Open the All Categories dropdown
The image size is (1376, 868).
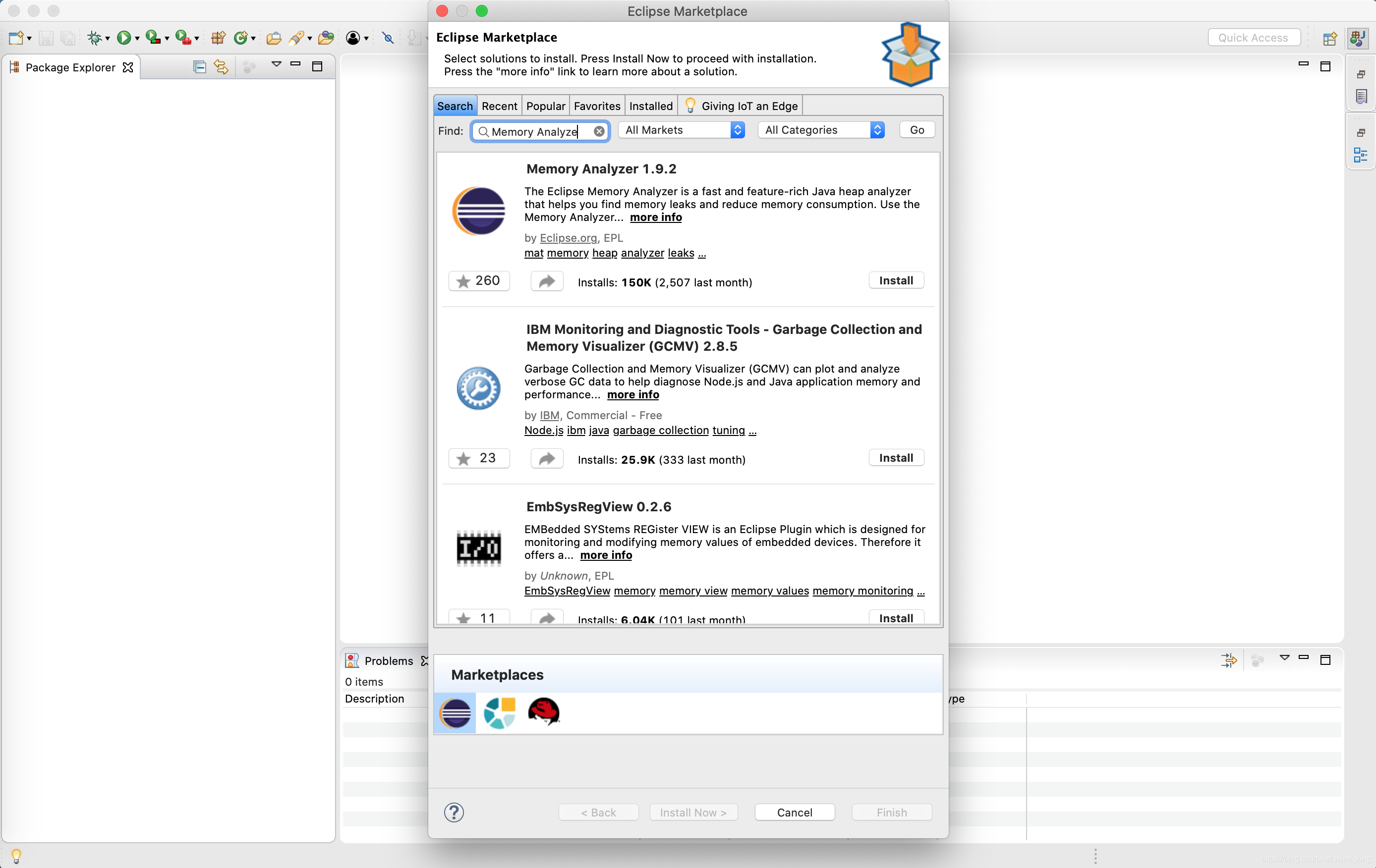point(821,130)
